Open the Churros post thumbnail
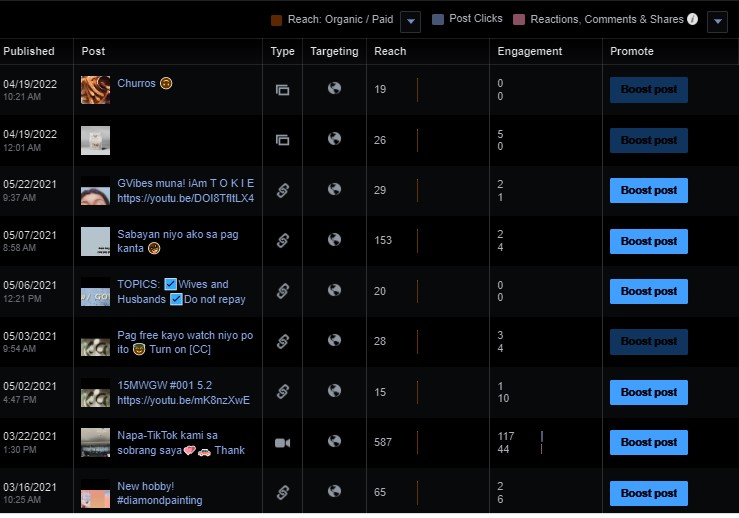This screenshot has width=739, height=518. coord(95,89)
